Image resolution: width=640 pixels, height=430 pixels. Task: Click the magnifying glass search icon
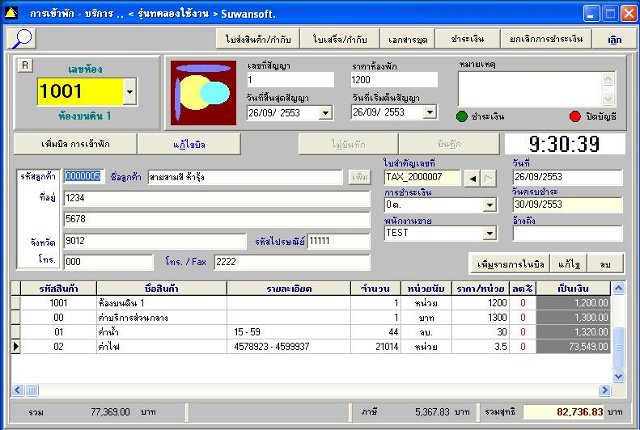[x=22, y=38]
